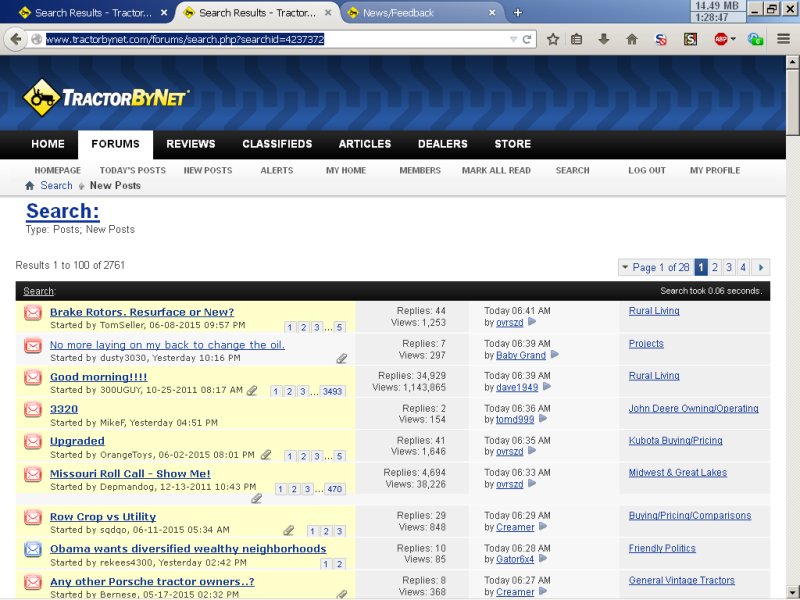800x600 pixels.
Task: Click the site identity globe icon in address bar
Action: tap(36, 39)
